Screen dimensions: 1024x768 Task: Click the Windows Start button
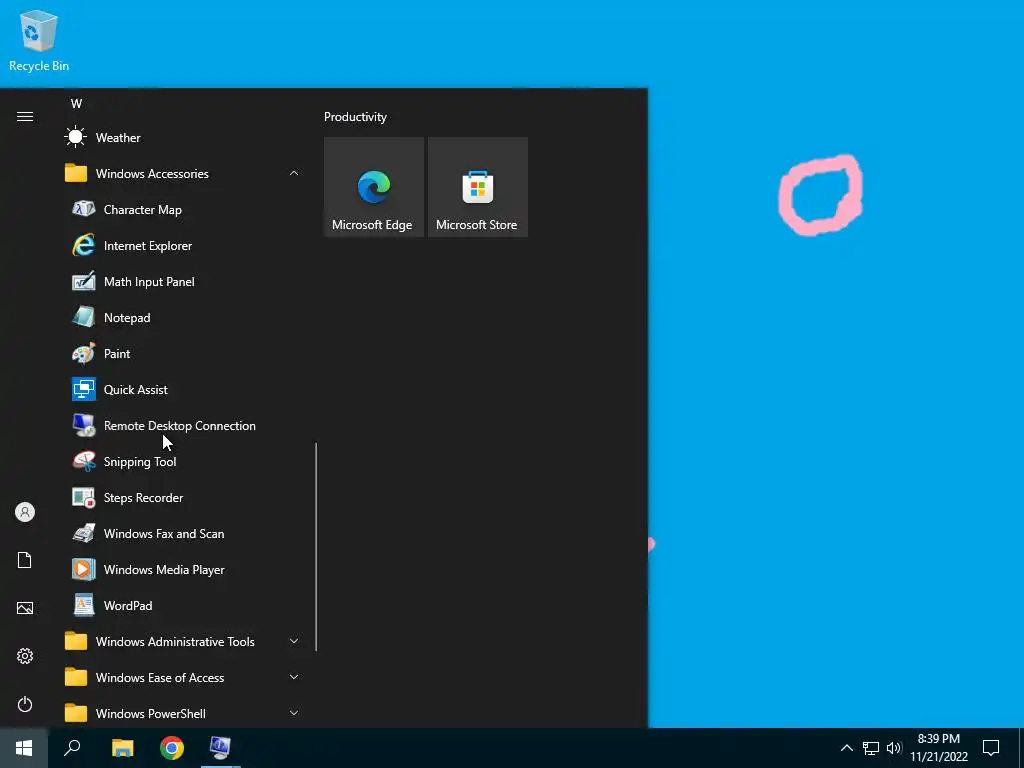click(x=24, y=748)
